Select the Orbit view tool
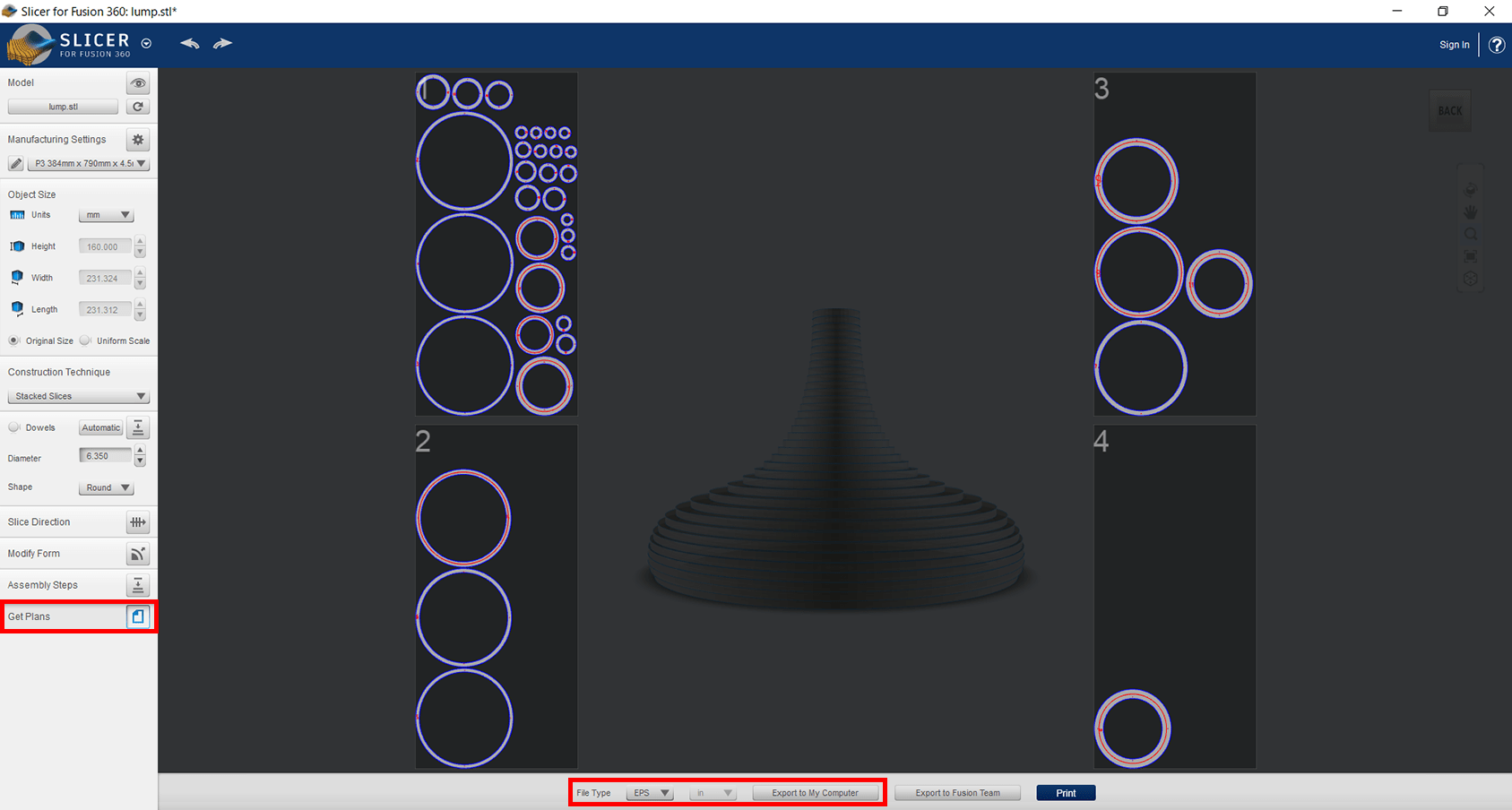This screenshot has height=810, width=1512. (x=1471, y=190)
